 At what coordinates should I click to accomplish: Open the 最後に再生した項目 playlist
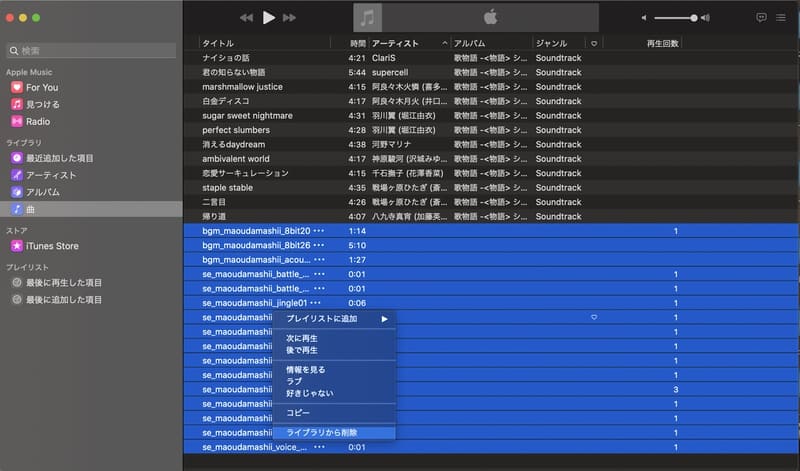(64, 283)
